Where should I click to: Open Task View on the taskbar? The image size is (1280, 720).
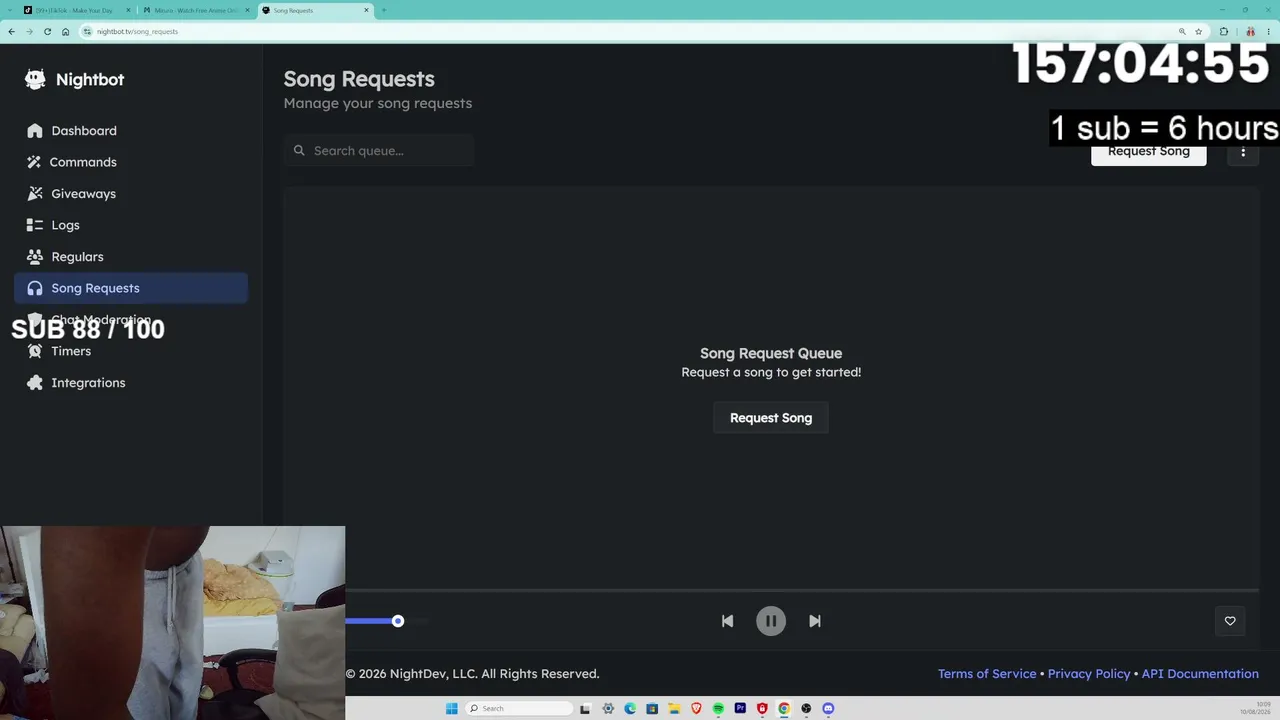point(585,709)
